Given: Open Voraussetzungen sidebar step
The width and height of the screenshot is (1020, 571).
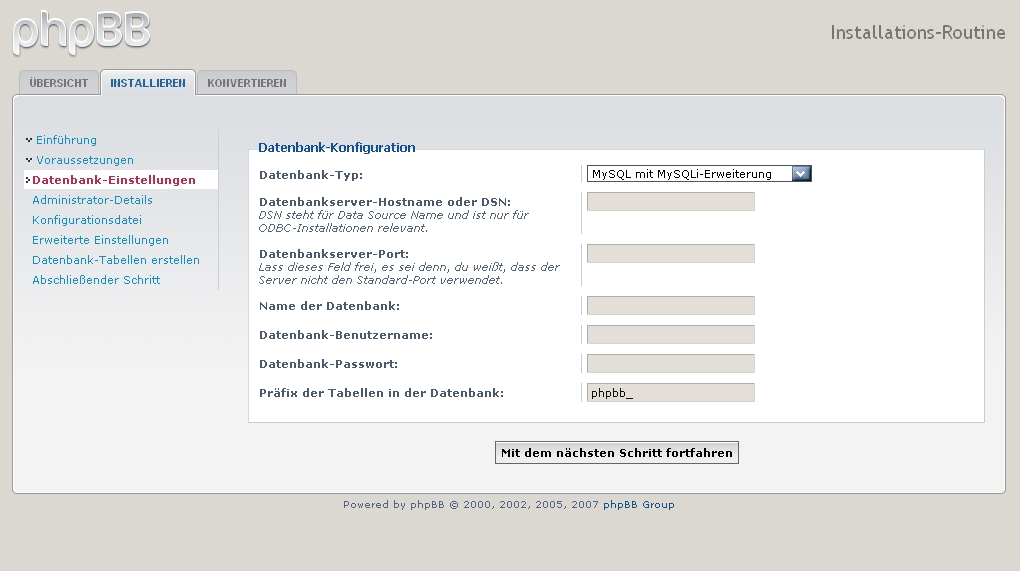Looking at the screenshot, I should coord(84,160).
